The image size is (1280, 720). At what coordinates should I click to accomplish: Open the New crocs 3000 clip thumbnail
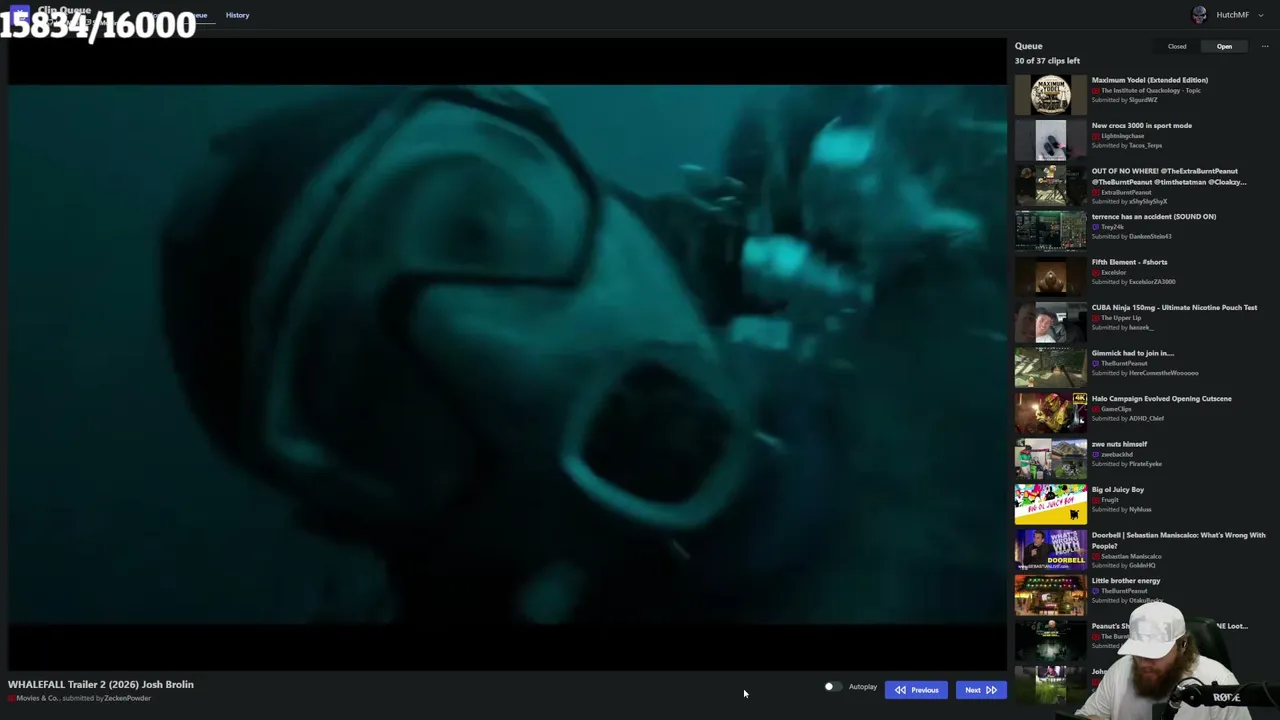click(x=1050, y=141)
